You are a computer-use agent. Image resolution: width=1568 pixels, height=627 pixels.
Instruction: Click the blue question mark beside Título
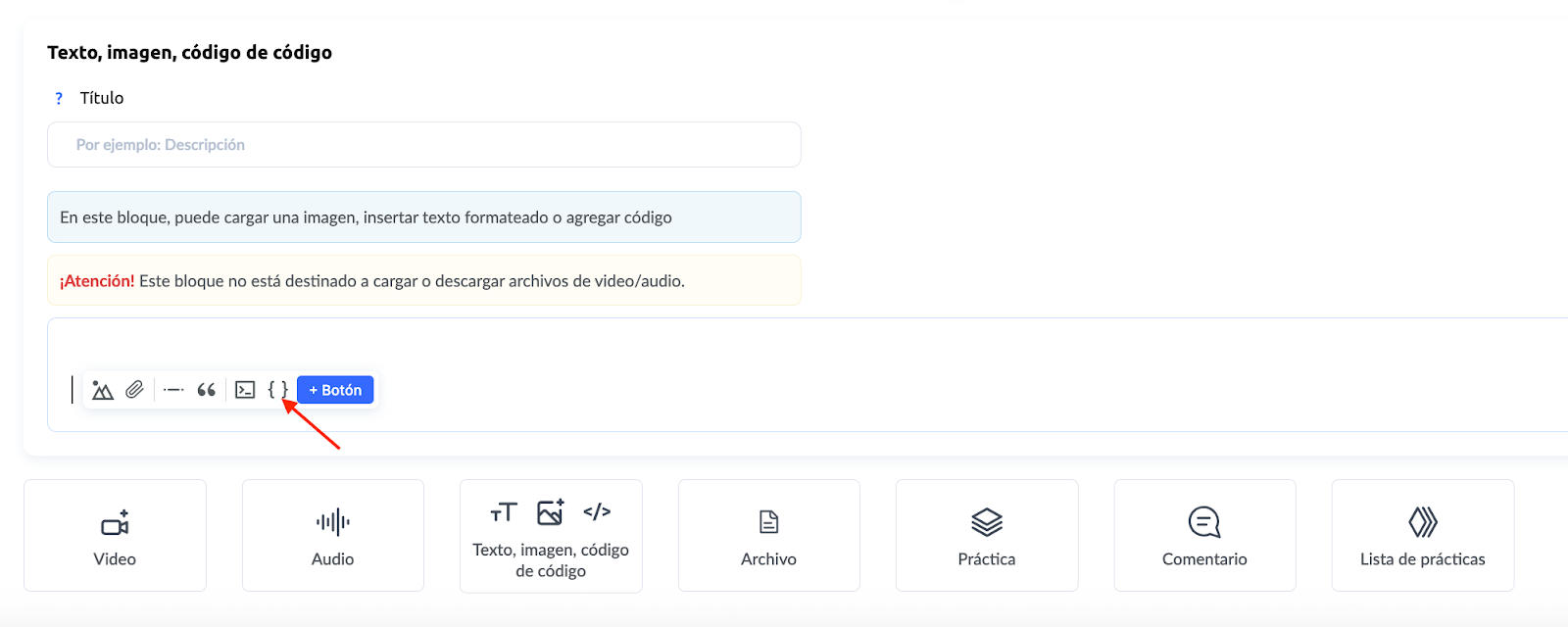click(59, 98)
